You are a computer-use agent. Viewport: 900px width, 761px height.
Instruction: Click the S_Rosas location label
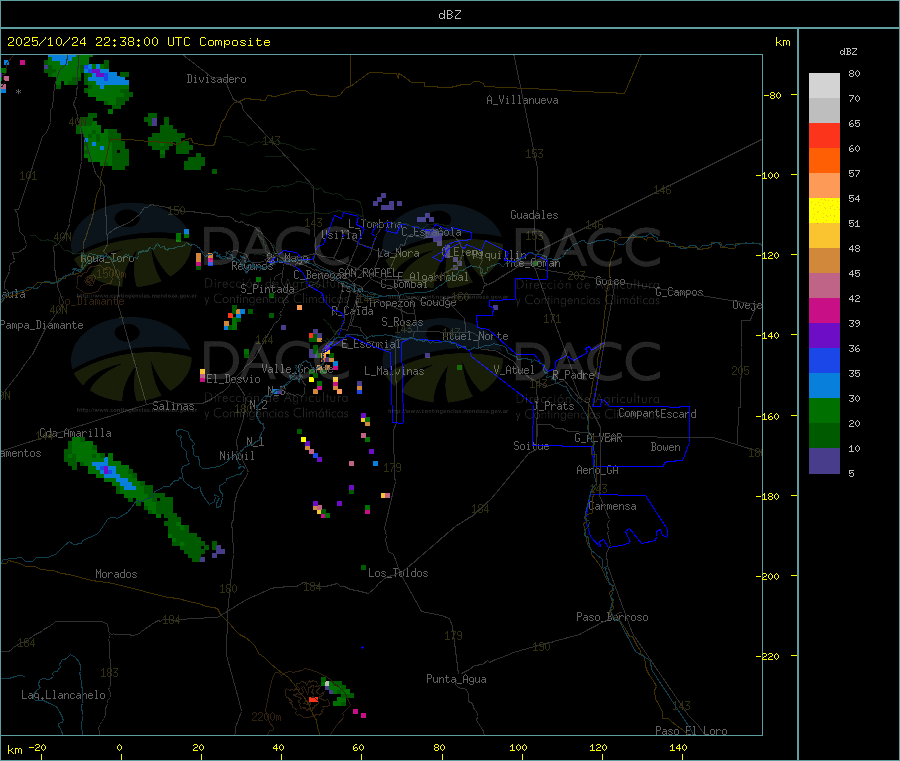402,322
